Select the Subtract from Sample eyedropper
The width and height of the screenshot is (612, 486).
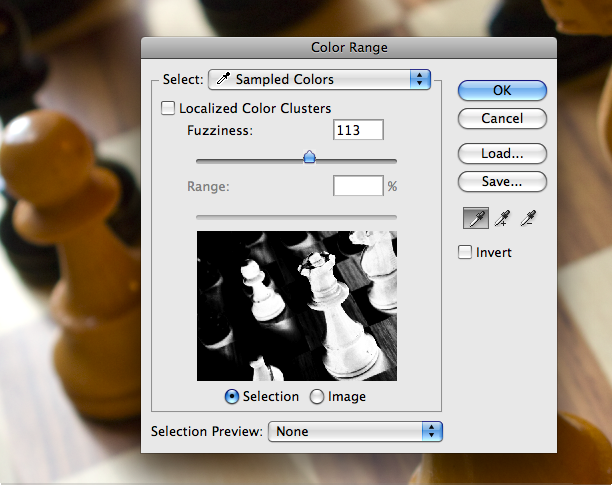click(528, 218)
